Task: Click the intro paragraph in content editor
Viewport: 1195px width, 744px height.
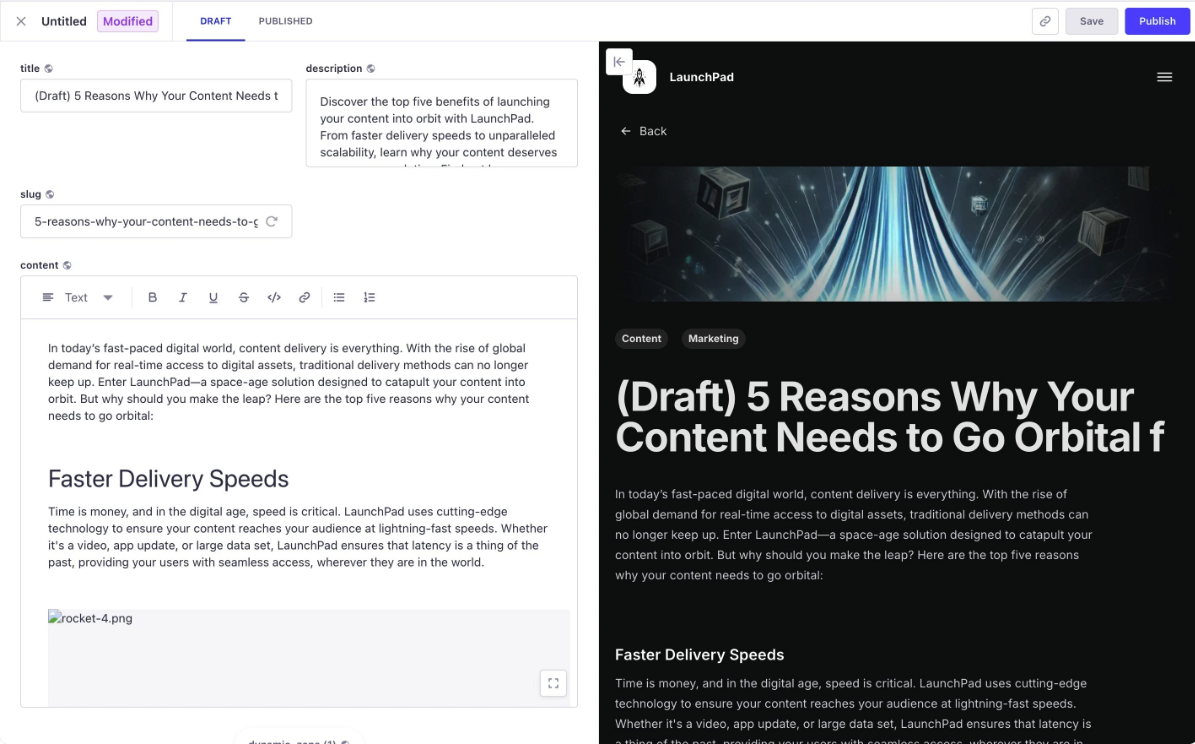Action: [x=289, y=382]
